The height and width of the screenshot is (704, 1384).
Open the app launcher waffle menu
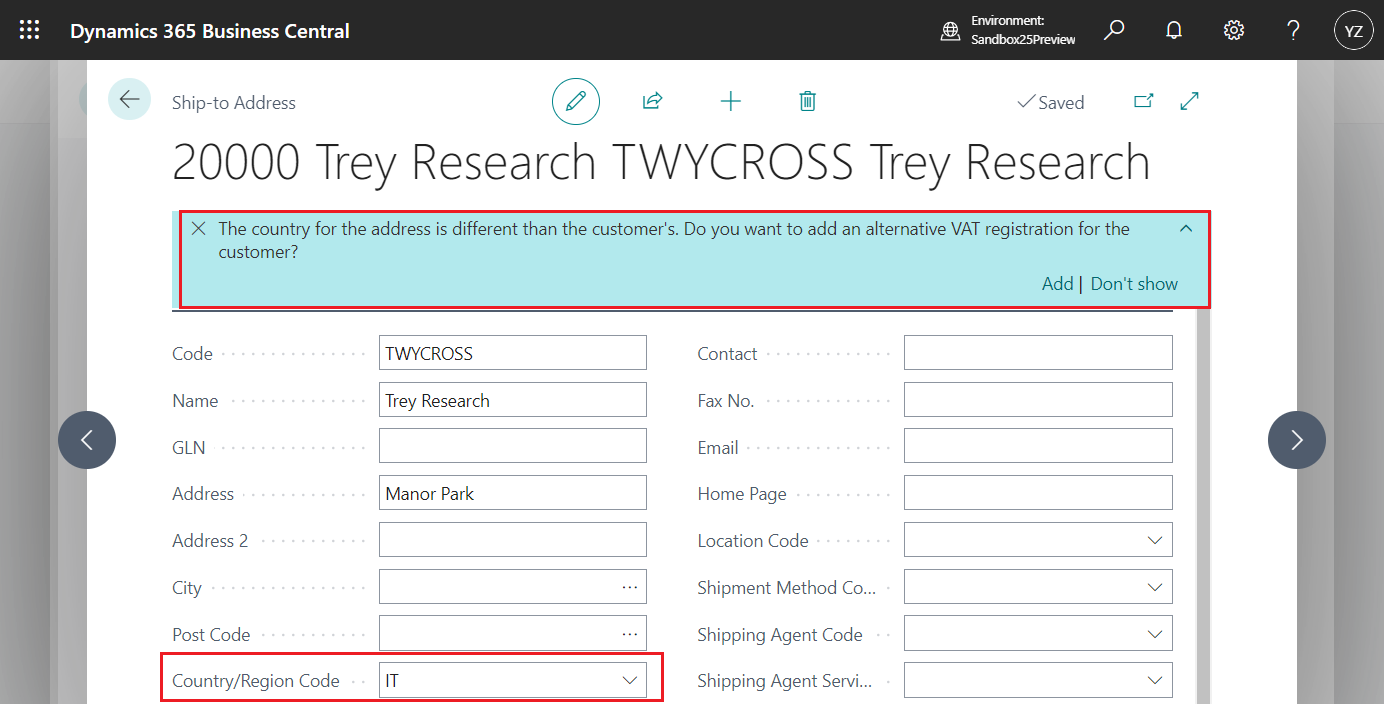[30, 30]
